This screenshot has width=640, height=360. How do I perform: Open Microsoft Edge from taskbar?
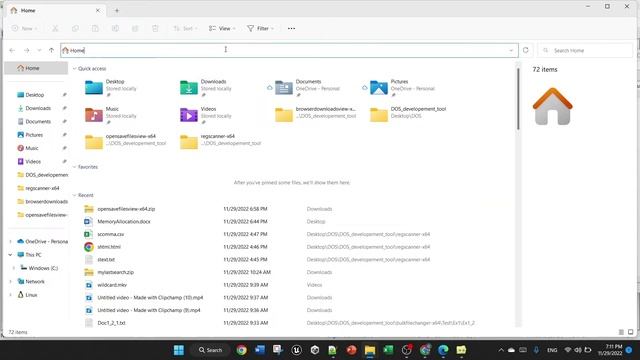coord(443,350)
